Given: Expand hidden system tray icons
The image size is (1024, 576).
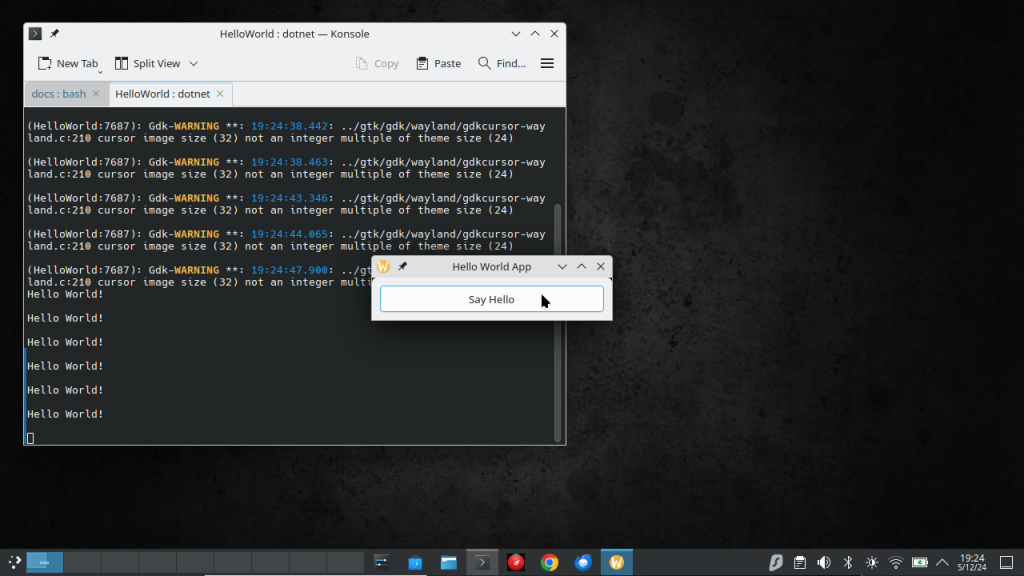Looking at the screenshot, I should (942, 562).
